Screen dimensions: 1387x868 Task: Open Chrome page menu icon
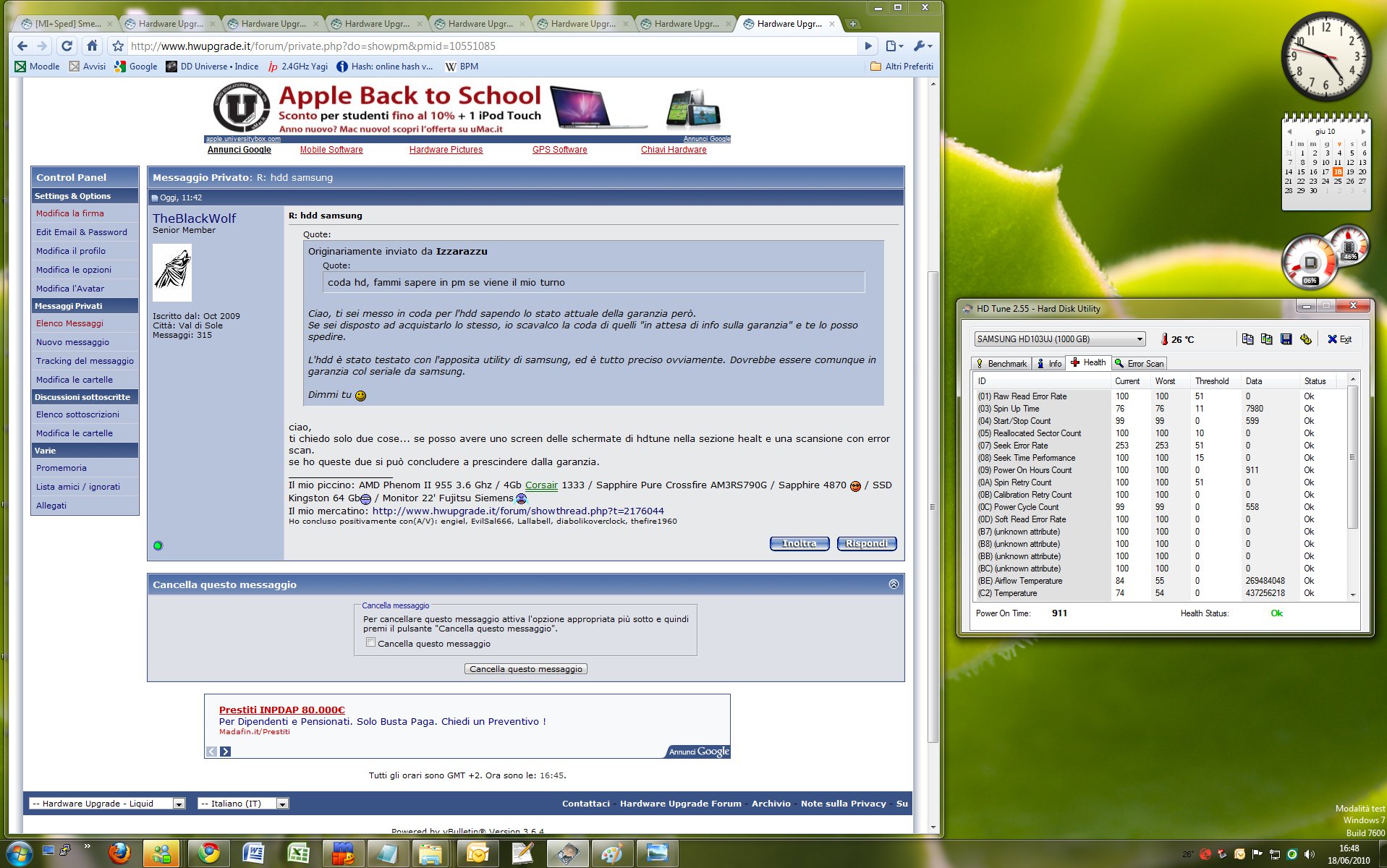pyautogui.click(x=894, y=46)
